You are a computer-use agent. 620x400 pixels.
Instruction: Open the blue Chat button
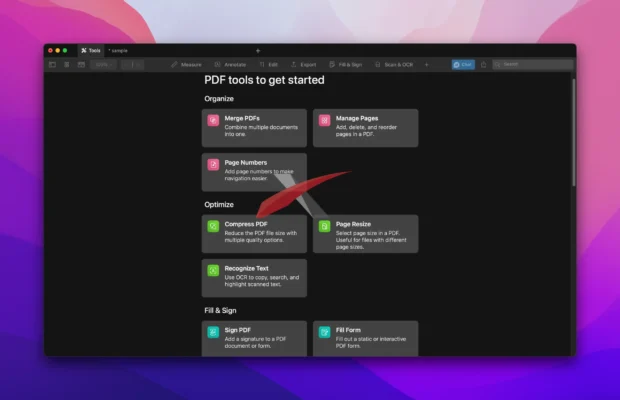pyautogui.click(x=463, y=64)
